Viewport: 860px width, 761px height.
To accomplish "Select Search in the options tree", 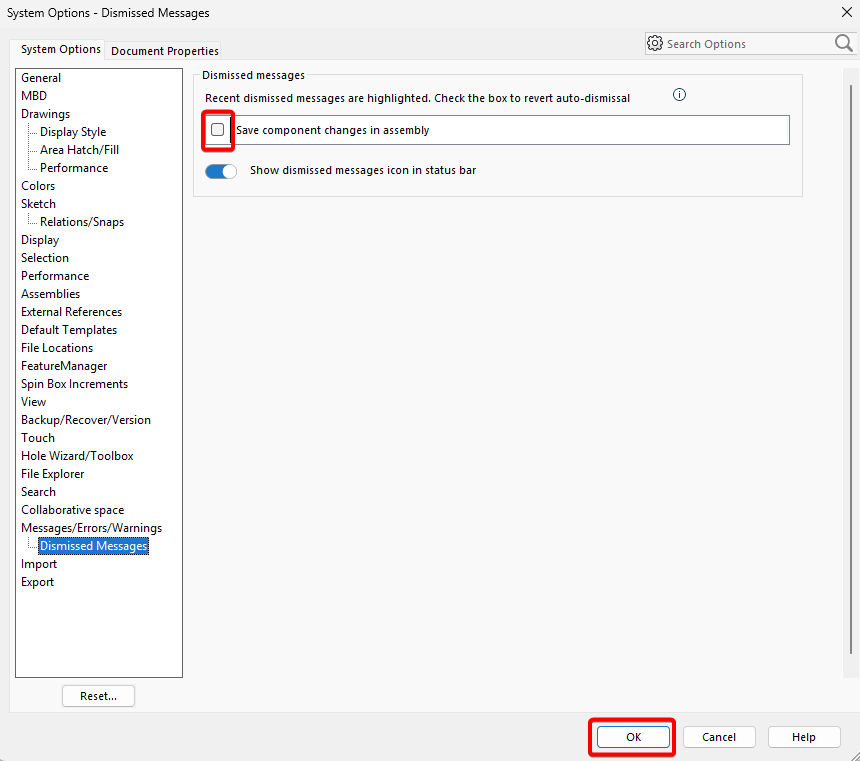I will [38, 492].
